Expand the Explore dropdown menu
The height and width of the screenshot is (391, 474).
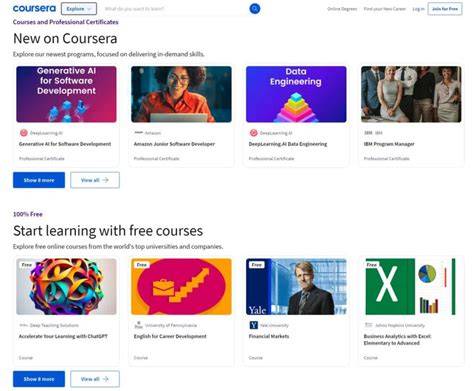79,9
